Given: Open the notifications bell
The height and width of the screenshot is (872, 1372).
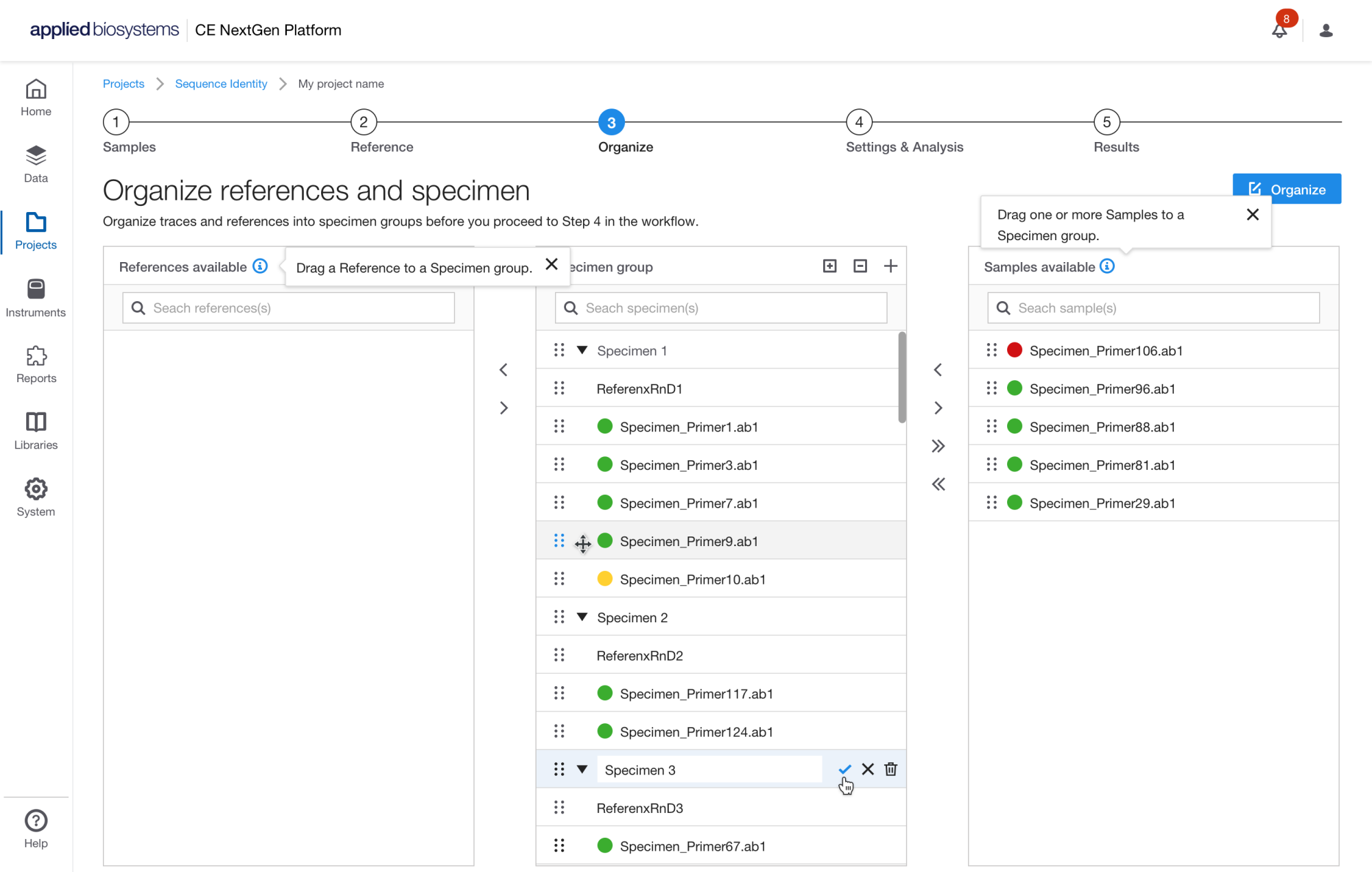Looking at the screenshot, I should click(1279, 30).
